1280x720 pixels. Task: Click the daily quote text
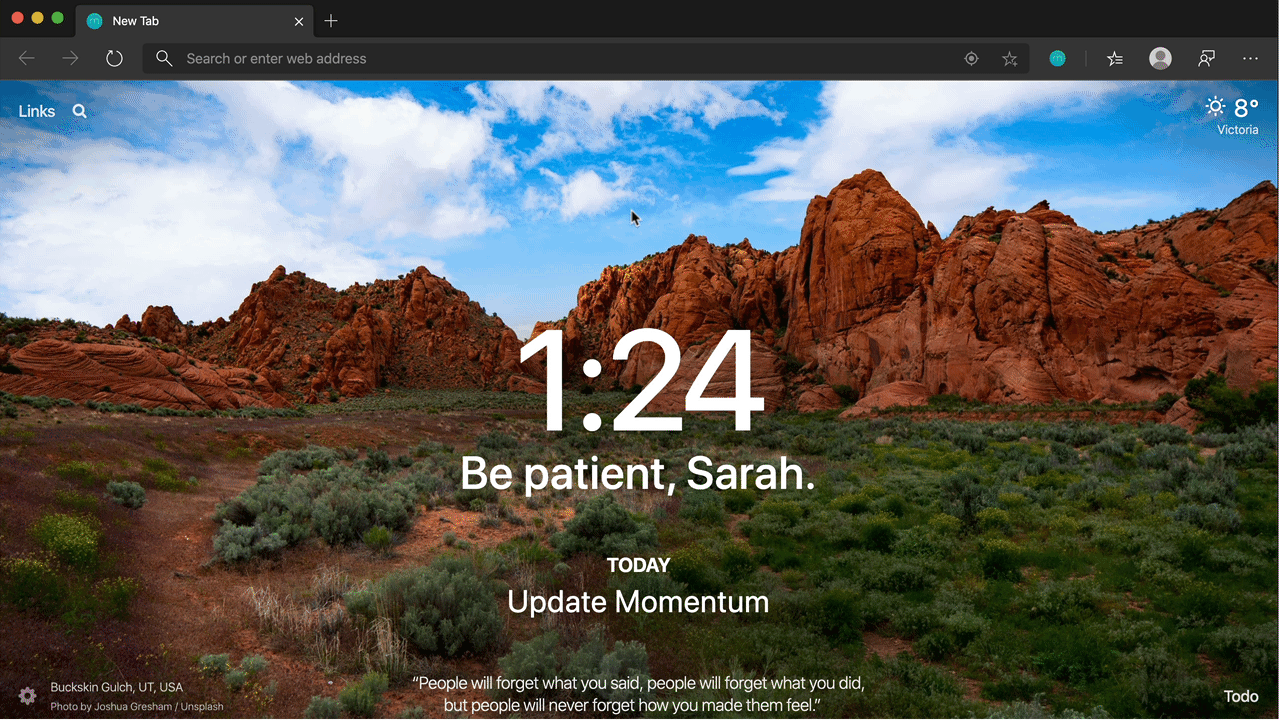(x=638, y=694)
